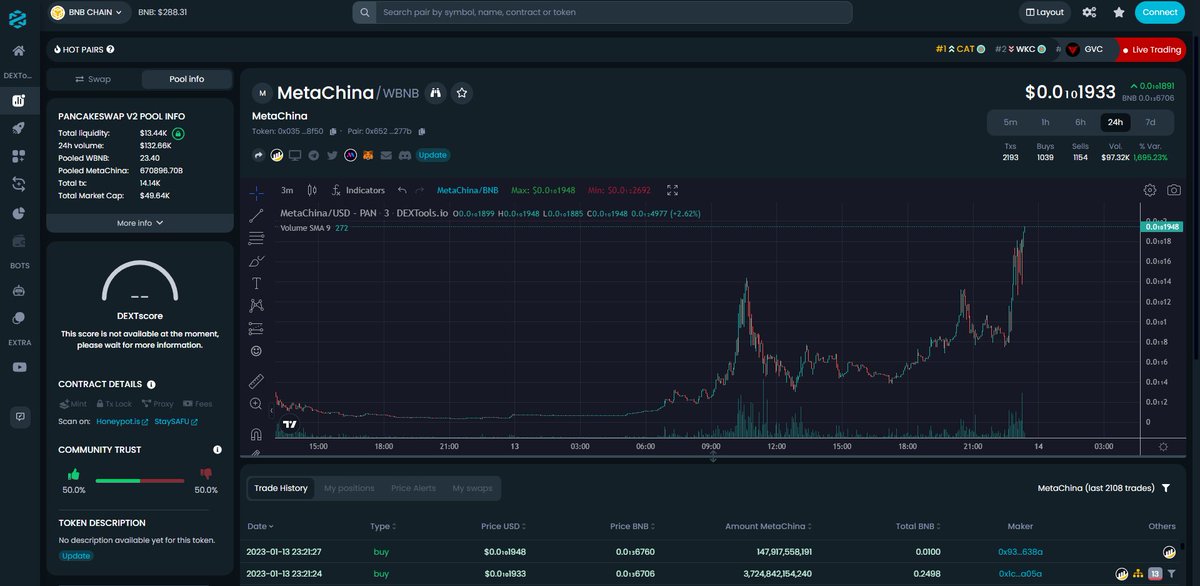Switch to the Swap tab
Screen dimensions: 1200x586
click(x=93, y=79)
